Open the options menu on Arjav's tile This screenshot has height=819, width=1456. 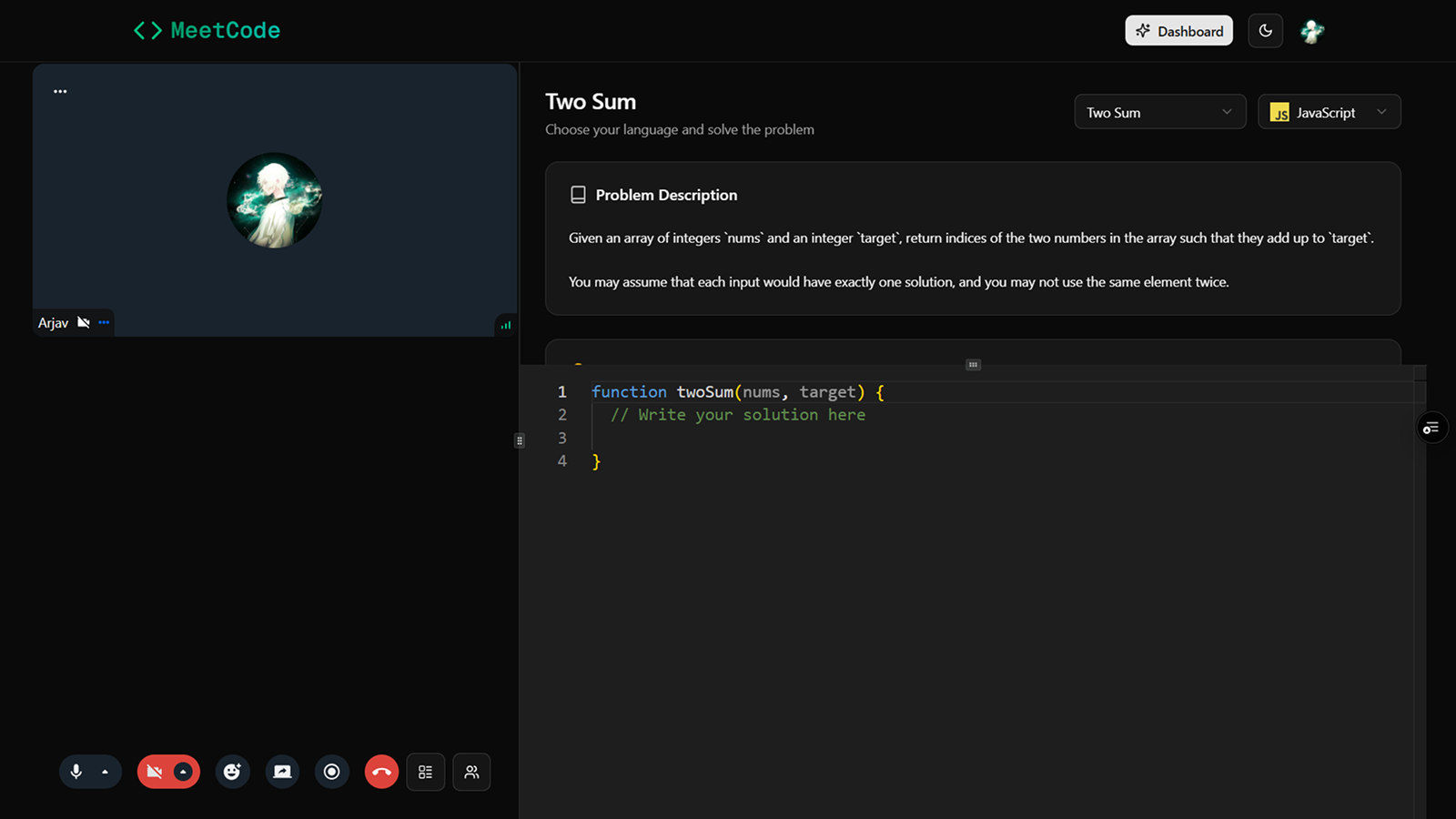tap(103, 321)
